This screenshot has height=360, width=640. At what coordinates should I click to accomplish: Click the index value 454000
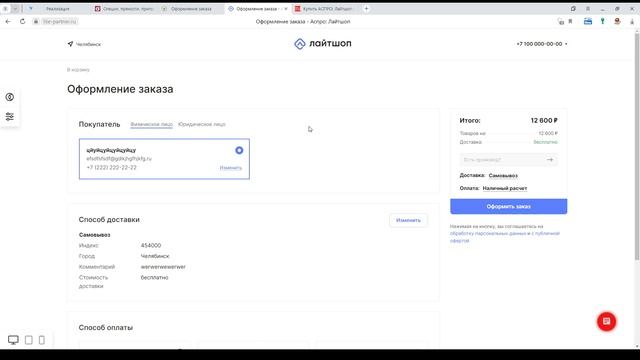coord(151,246)
